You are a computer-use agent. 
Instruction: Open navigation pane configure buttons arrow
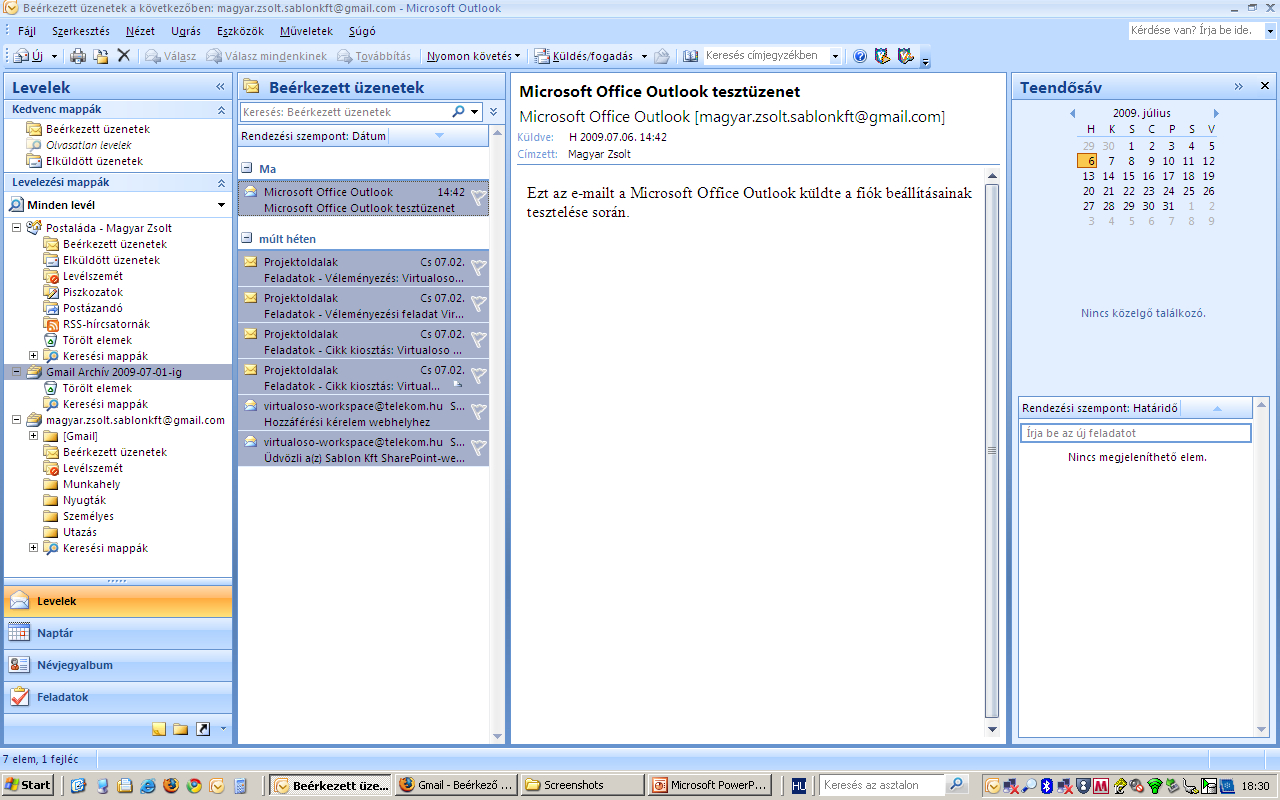point(223,729)
